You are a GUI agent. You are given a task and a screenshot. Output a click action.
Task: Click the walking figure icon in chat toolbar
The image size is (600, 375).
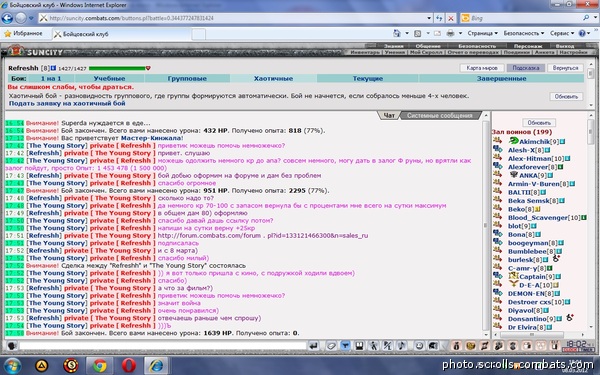(373, 346)
